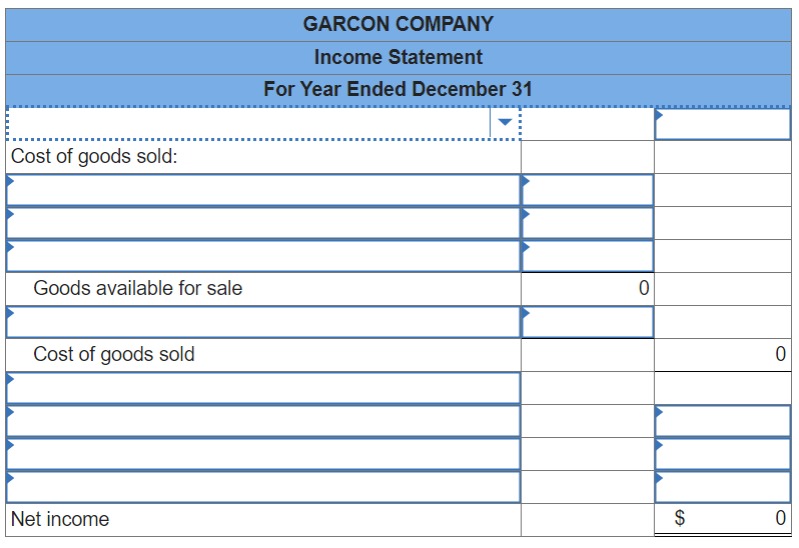This screenshot has width=799, height=548.
Task: Select third label field below Cost of goods sold total
Action: tap(263, 454)
